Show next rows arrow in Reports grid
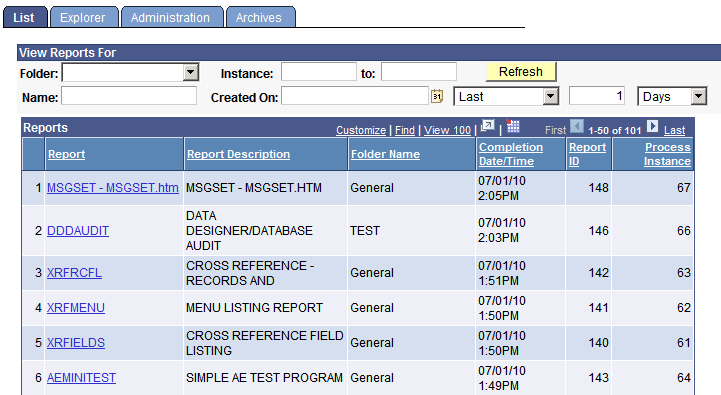Image resolution: width=721 pixels, height=395 pixels. click(652, 126)
